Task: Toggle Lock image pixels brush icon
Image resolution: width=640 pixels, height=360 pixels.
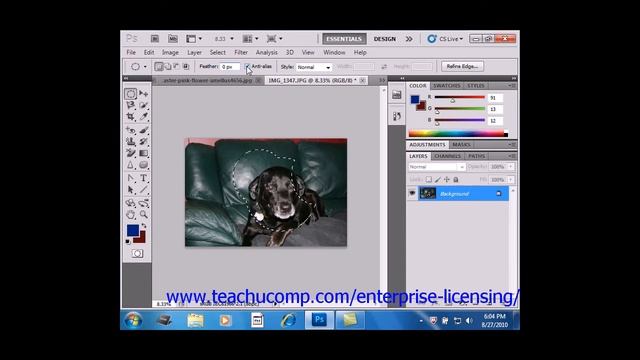Action: 438,180
